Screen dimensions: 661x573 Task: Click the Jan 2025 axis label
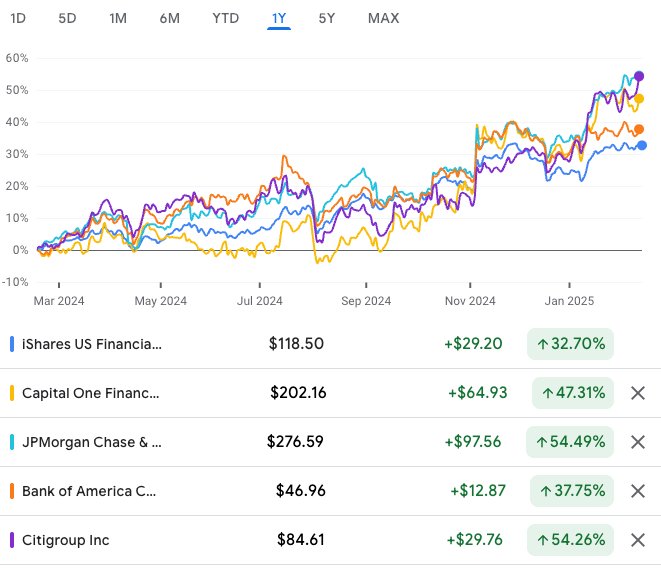(x=569, y=301)
